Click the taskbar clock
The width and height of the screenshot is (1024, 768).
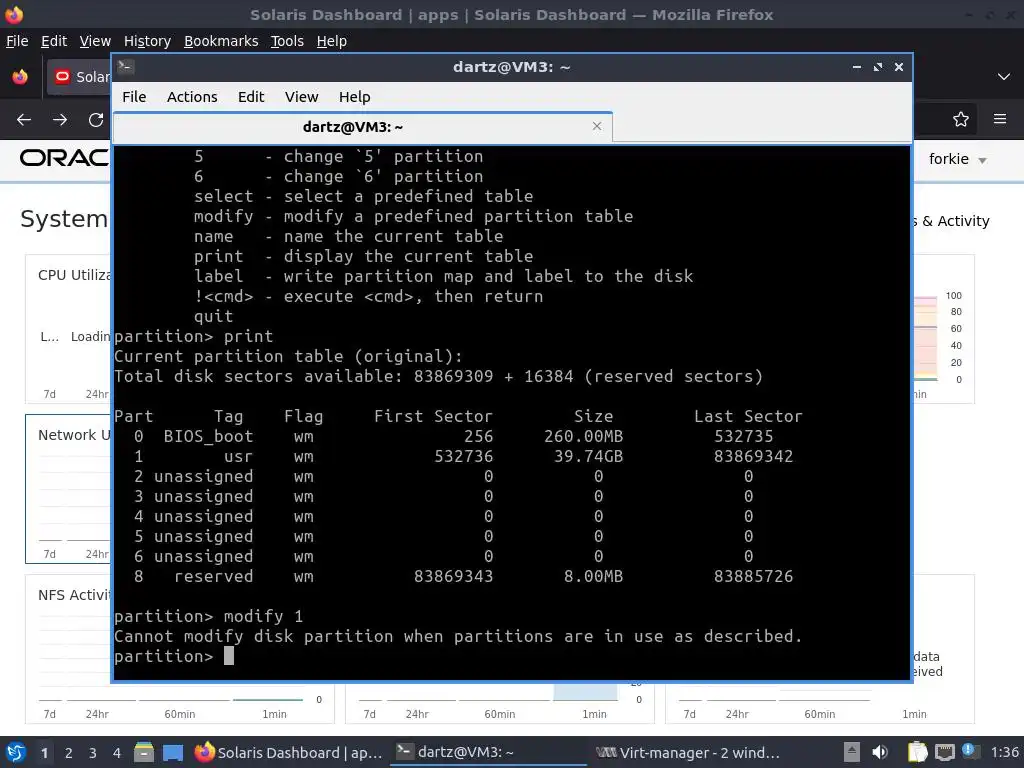pyautogui.click(x=1004, y=752)
